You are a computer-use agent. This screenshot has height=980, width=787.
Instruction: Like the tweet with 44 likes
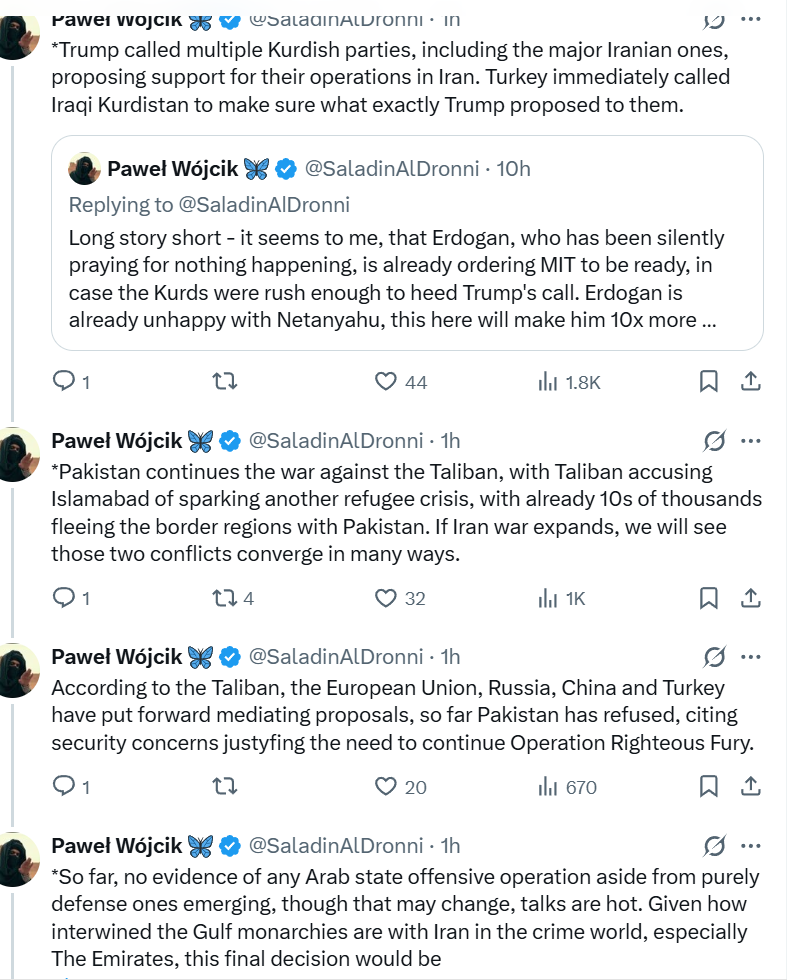386,381
